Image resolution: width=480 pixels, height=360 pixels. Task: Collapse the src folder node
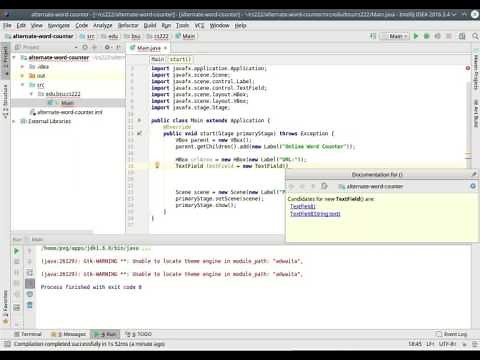pos(23,85)
